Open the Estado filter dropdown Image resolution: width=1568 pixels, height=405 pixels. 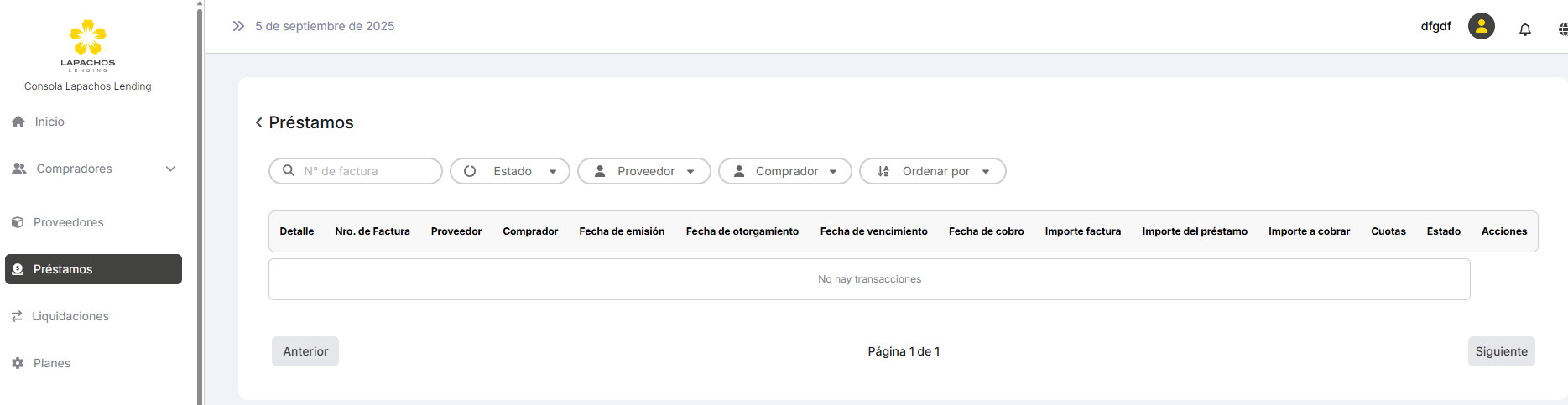[510, 171]
